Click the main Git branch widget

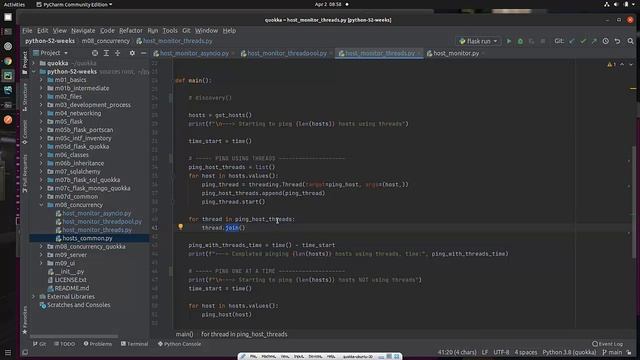click(x=612, y=352)
